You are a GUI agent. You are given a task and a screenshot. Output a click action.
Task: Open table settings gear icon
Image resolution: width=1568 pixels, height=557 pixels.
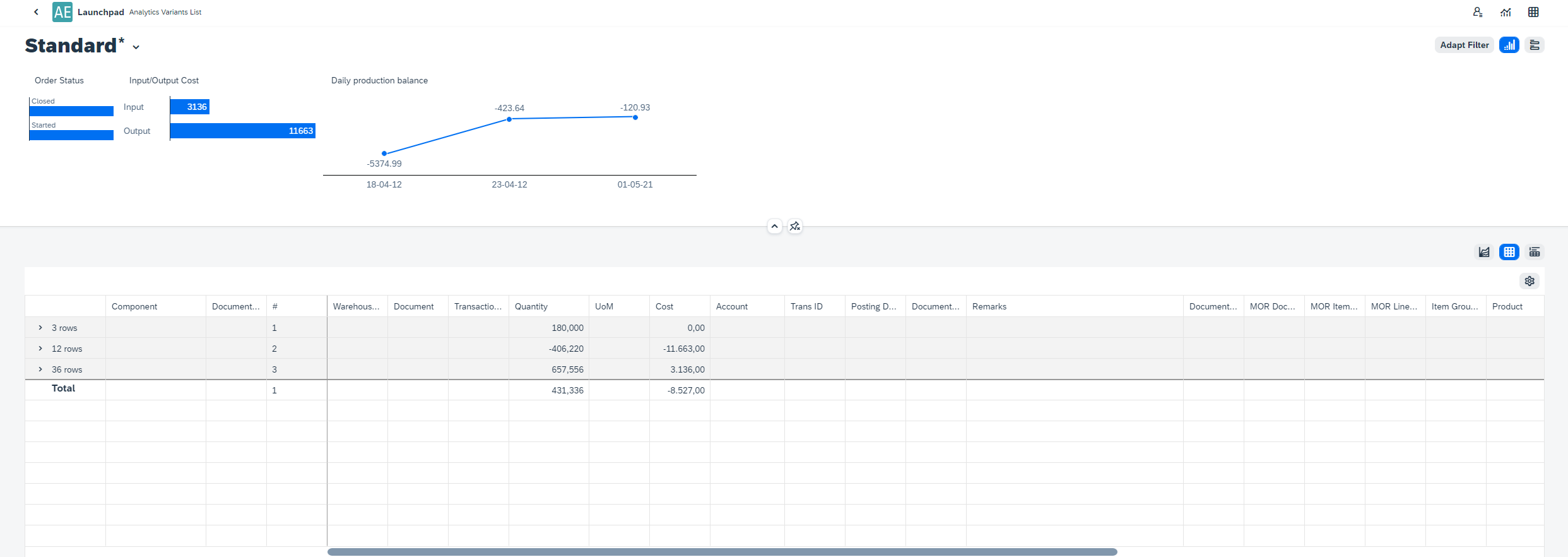point(1530,281)
